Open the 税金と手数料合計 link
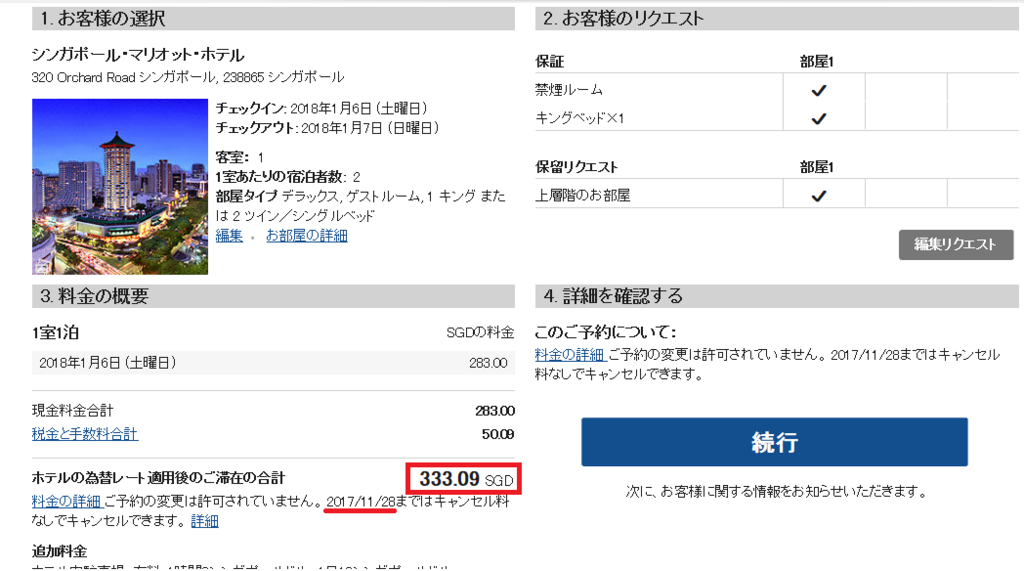Image resolution: width=1024 pixels, height=571 pixels. 85,434
